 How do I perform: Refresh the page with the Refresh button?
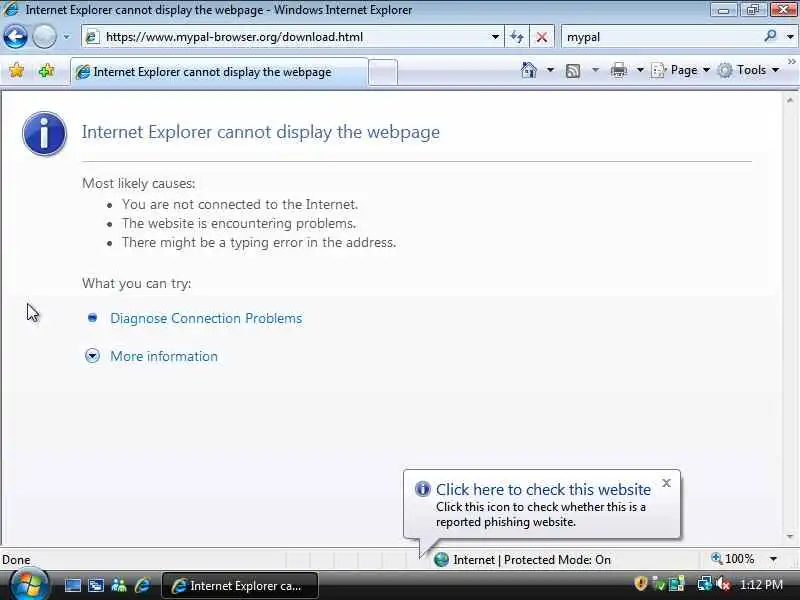tap(517, 37)
